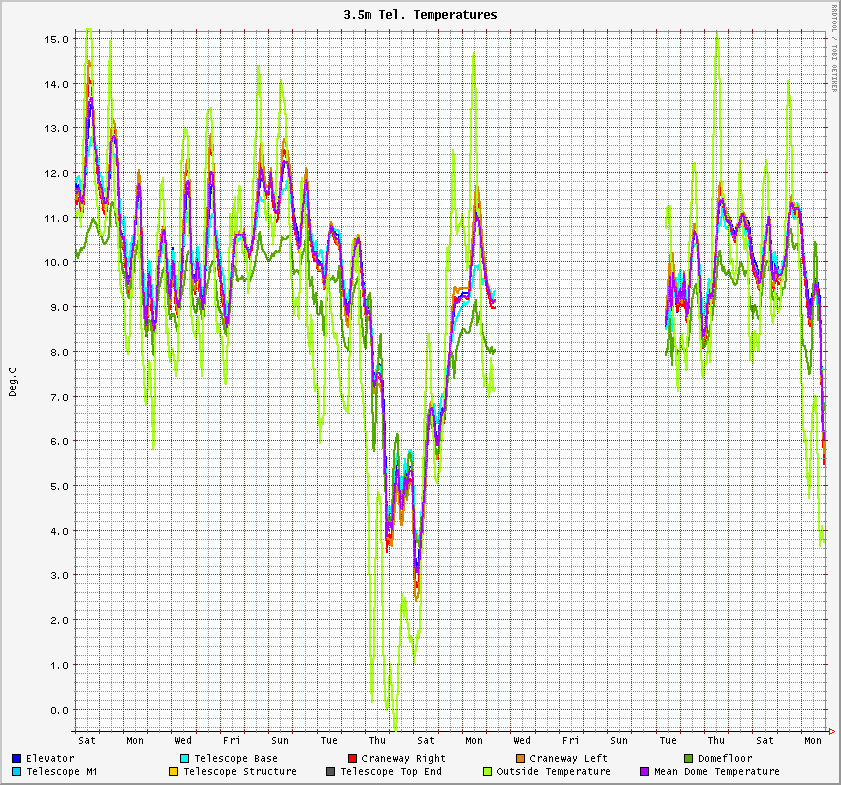Click the RRDTOOL / TOBI OETIKER watermark
The height and width of the screenshot is (785, 841).
click(x=834, y=49)
